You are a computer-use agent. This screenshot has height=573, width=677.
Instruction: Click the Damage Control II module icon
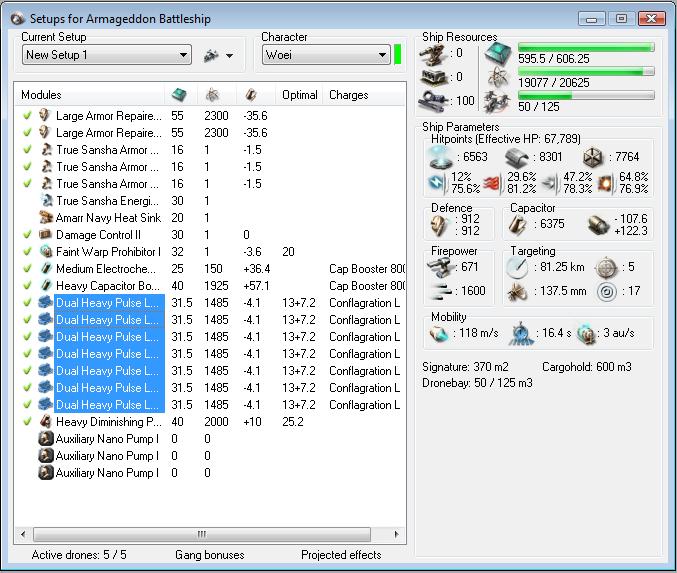(46, 234)
